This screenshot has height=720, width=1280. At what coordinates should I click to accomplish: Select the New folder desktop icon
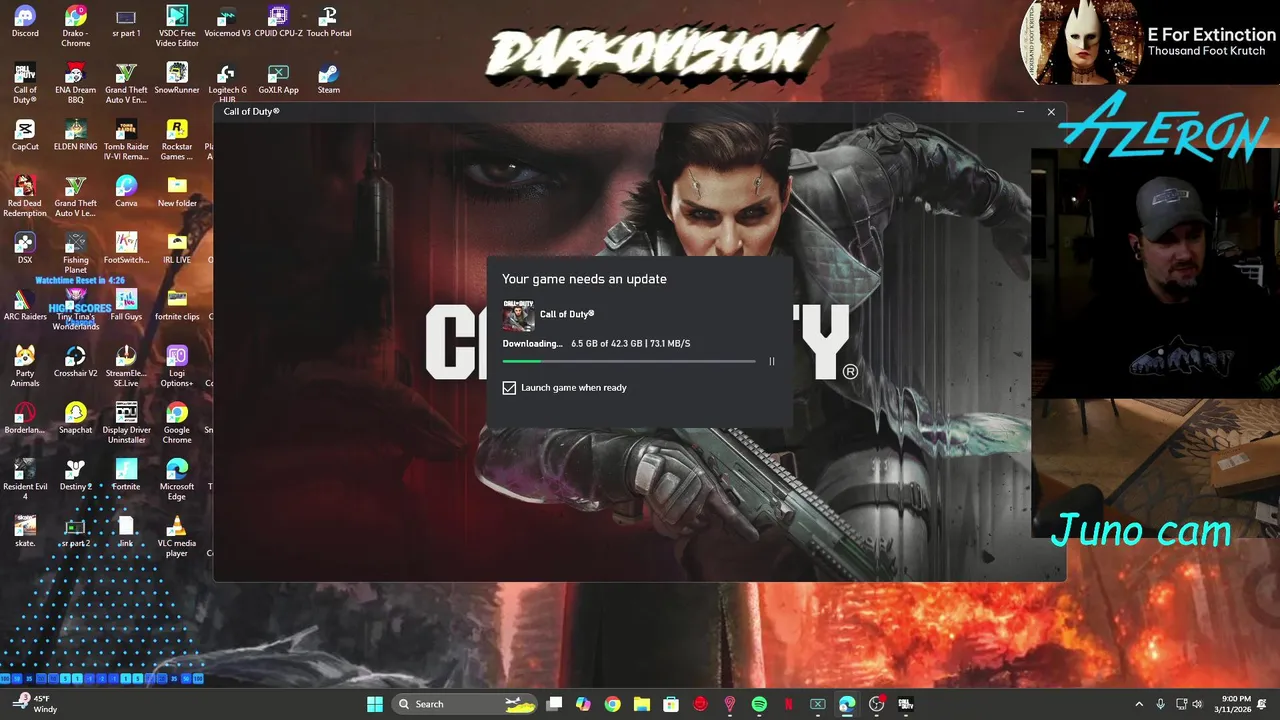(177, 192)
